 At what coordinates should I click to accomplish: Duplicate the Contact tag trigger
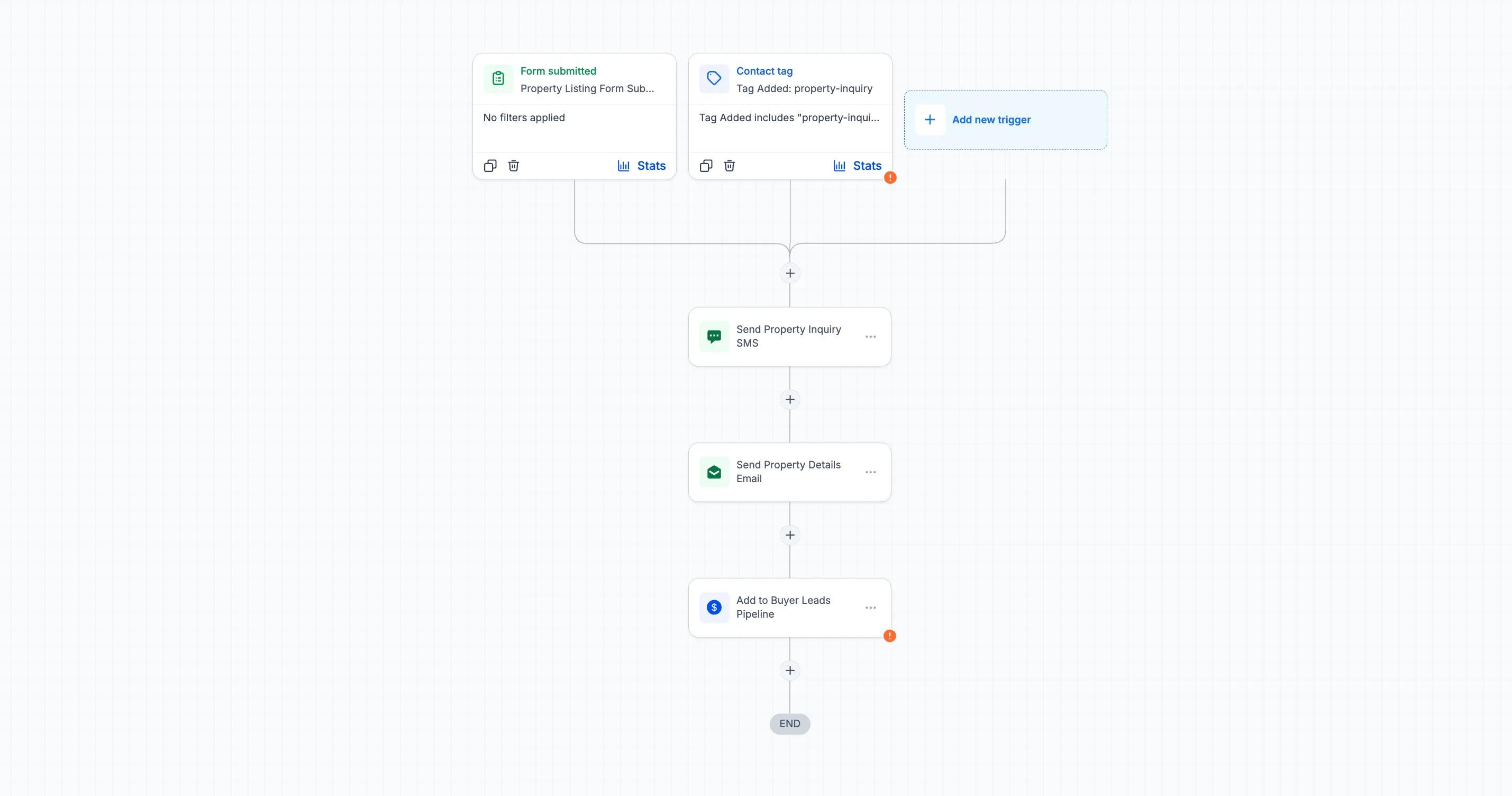(706, 166)
